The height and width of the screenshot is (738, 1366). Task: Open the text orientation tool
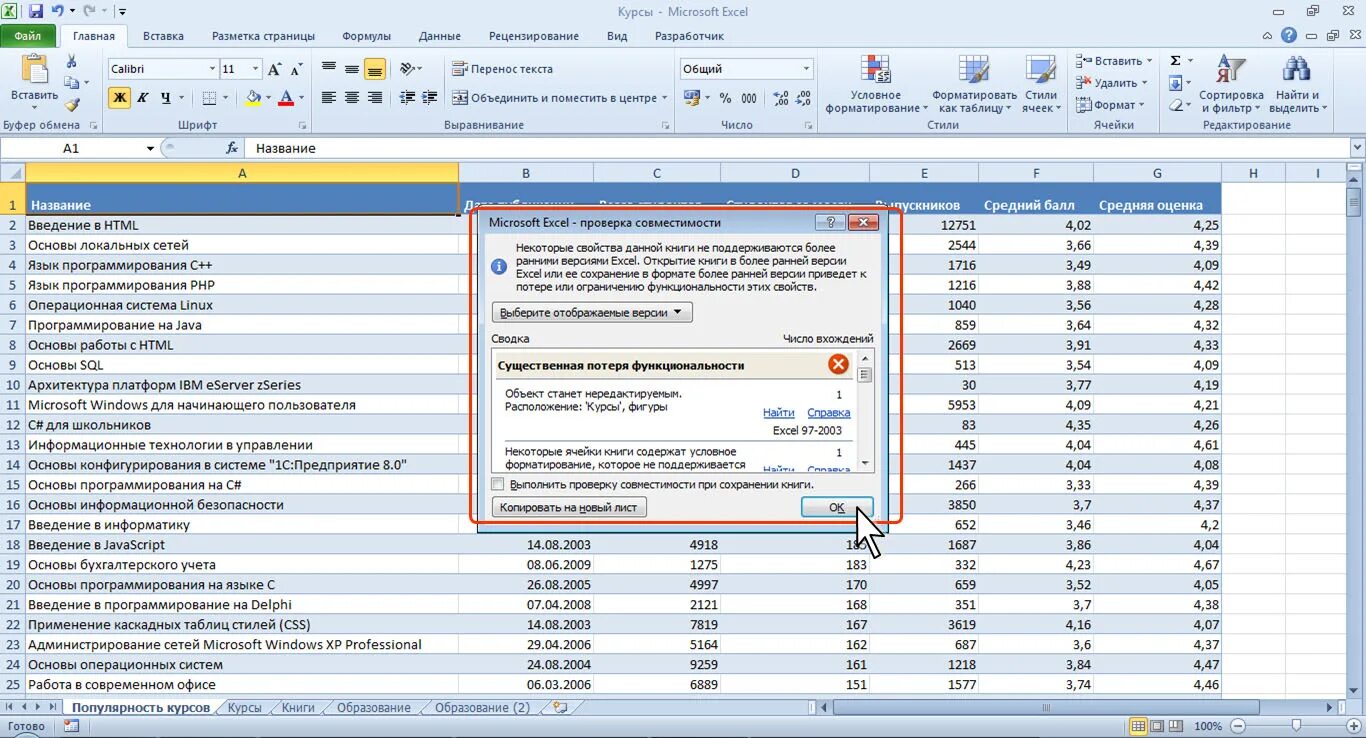410,69
